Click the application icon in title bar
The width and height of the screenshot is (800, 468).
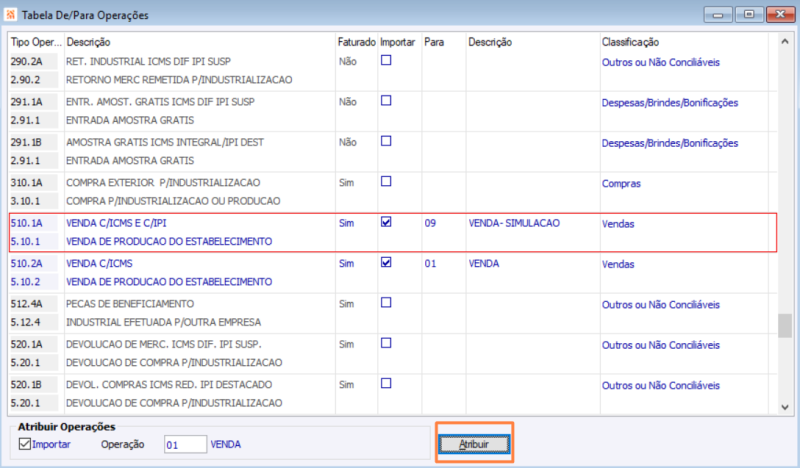click(10, 14)
